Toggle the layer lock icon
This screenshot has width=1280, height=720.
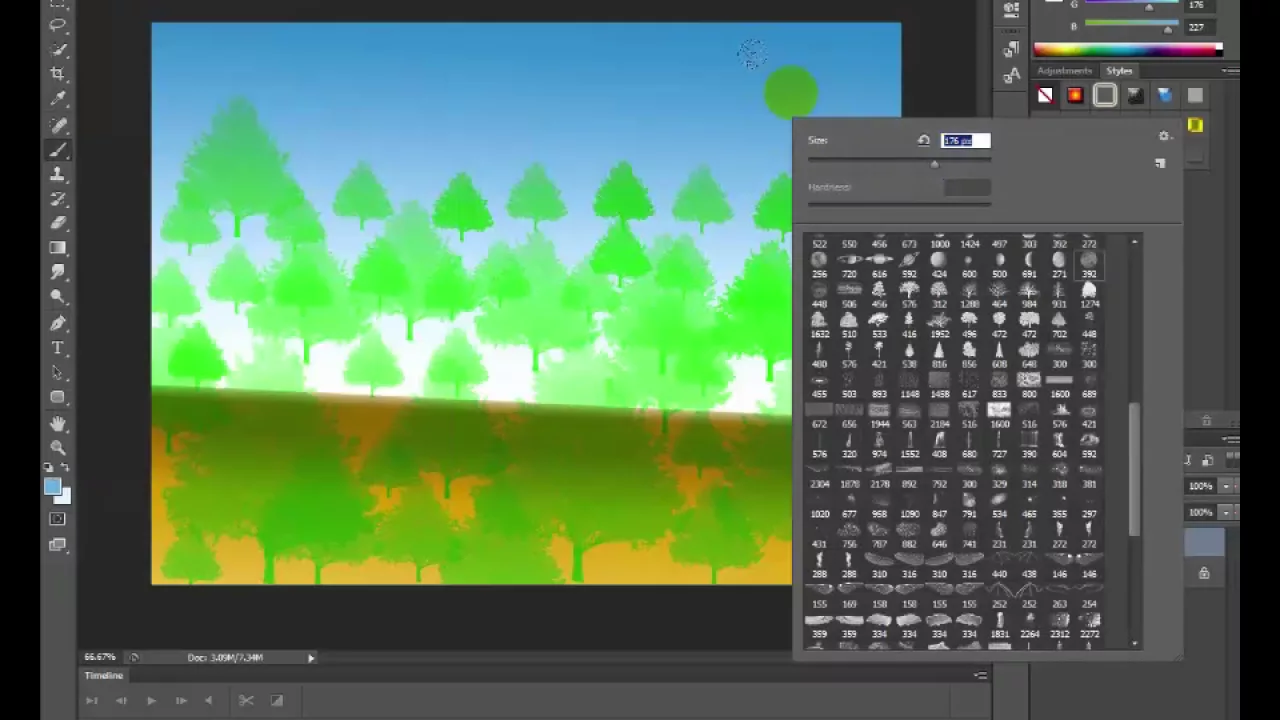pos(1204,573)
